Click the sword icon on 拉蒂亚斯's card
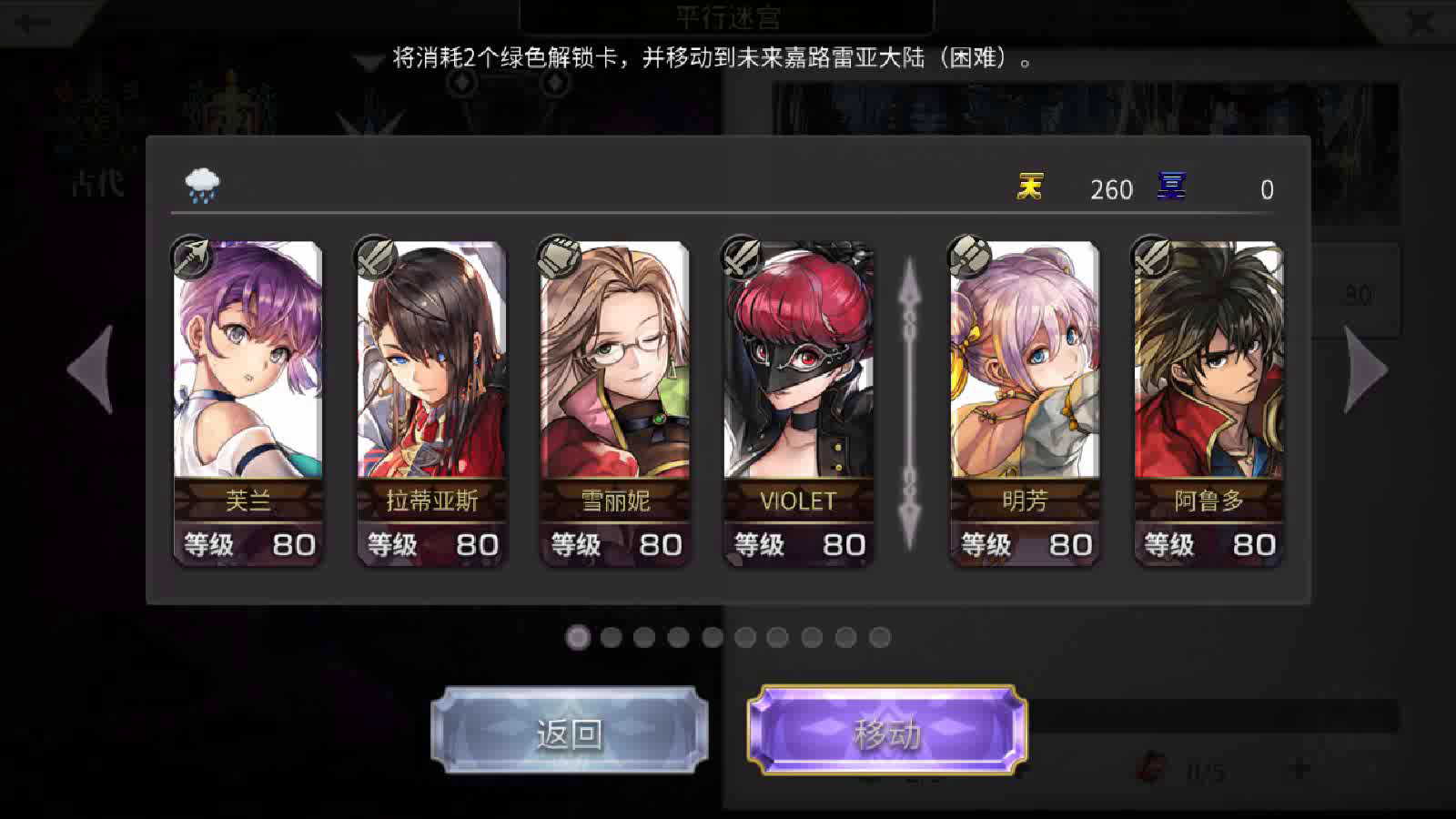 point(375,258)
